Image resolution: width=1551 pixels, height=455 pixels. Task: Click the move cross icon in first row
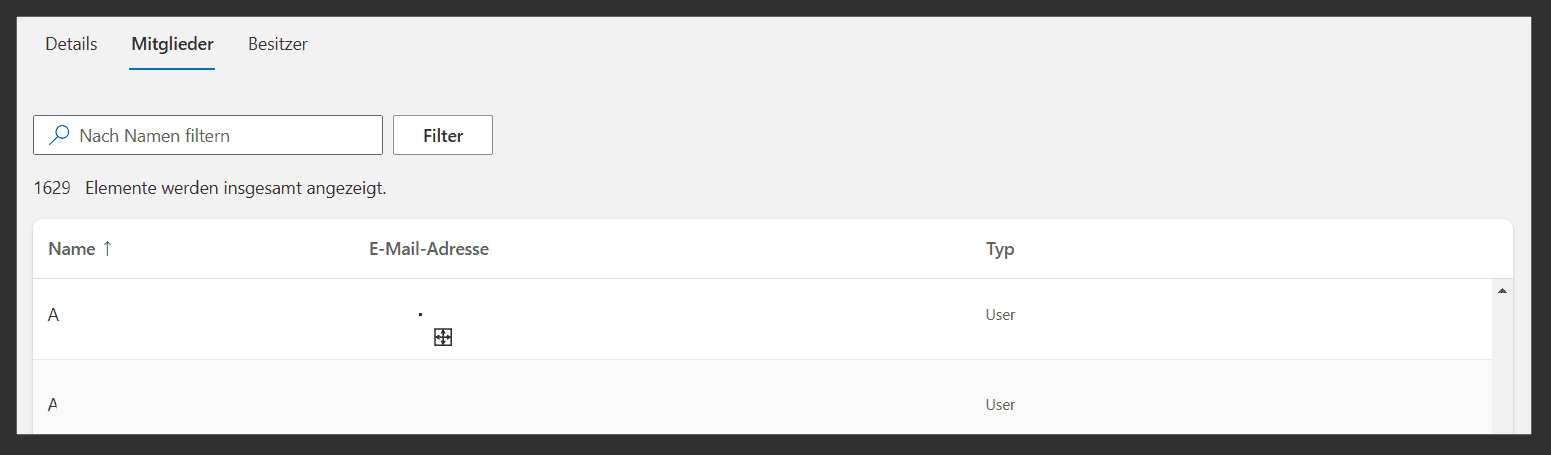click(443, 337)
